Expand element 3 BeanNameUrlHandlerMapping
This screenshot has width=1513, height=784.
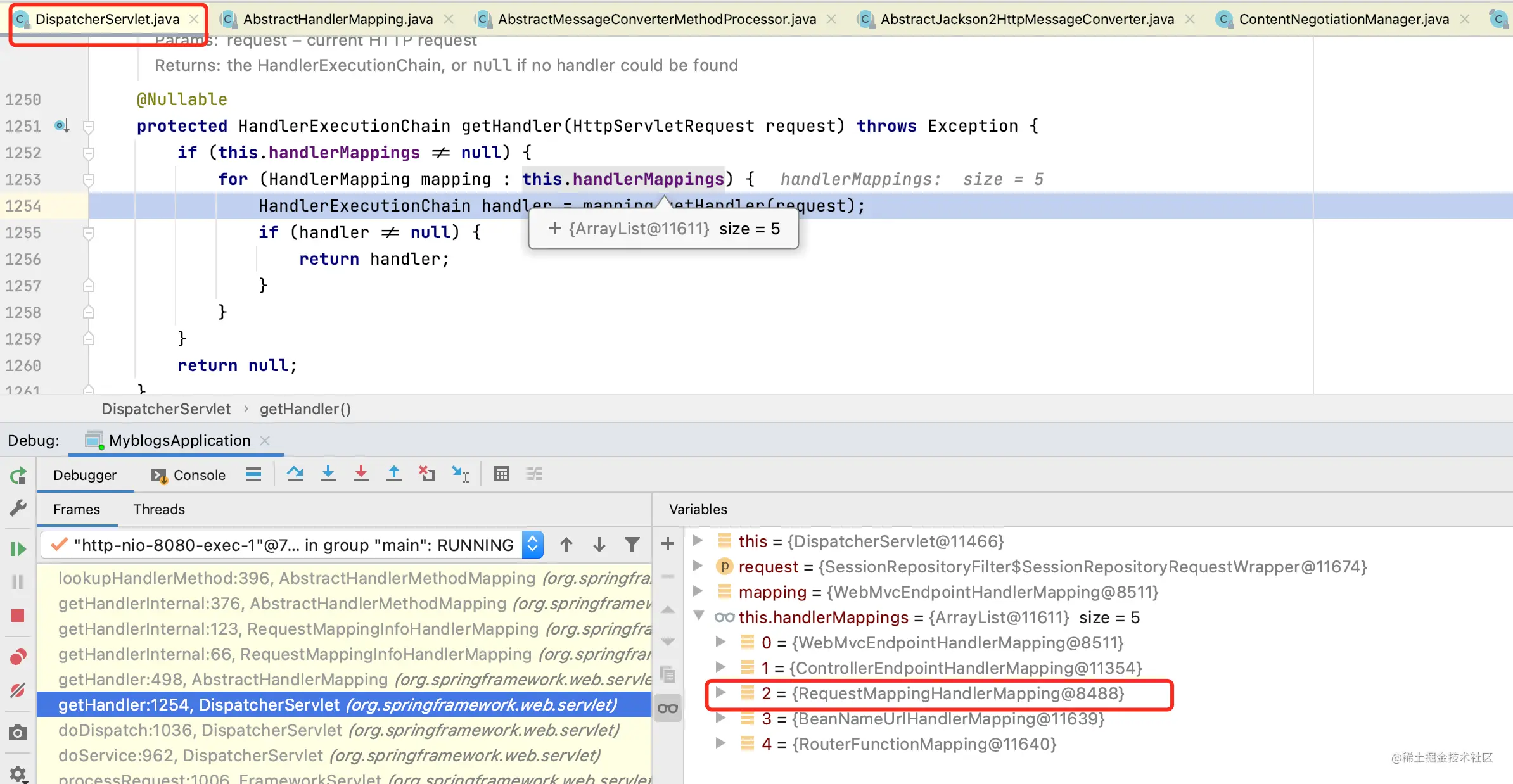720,718
